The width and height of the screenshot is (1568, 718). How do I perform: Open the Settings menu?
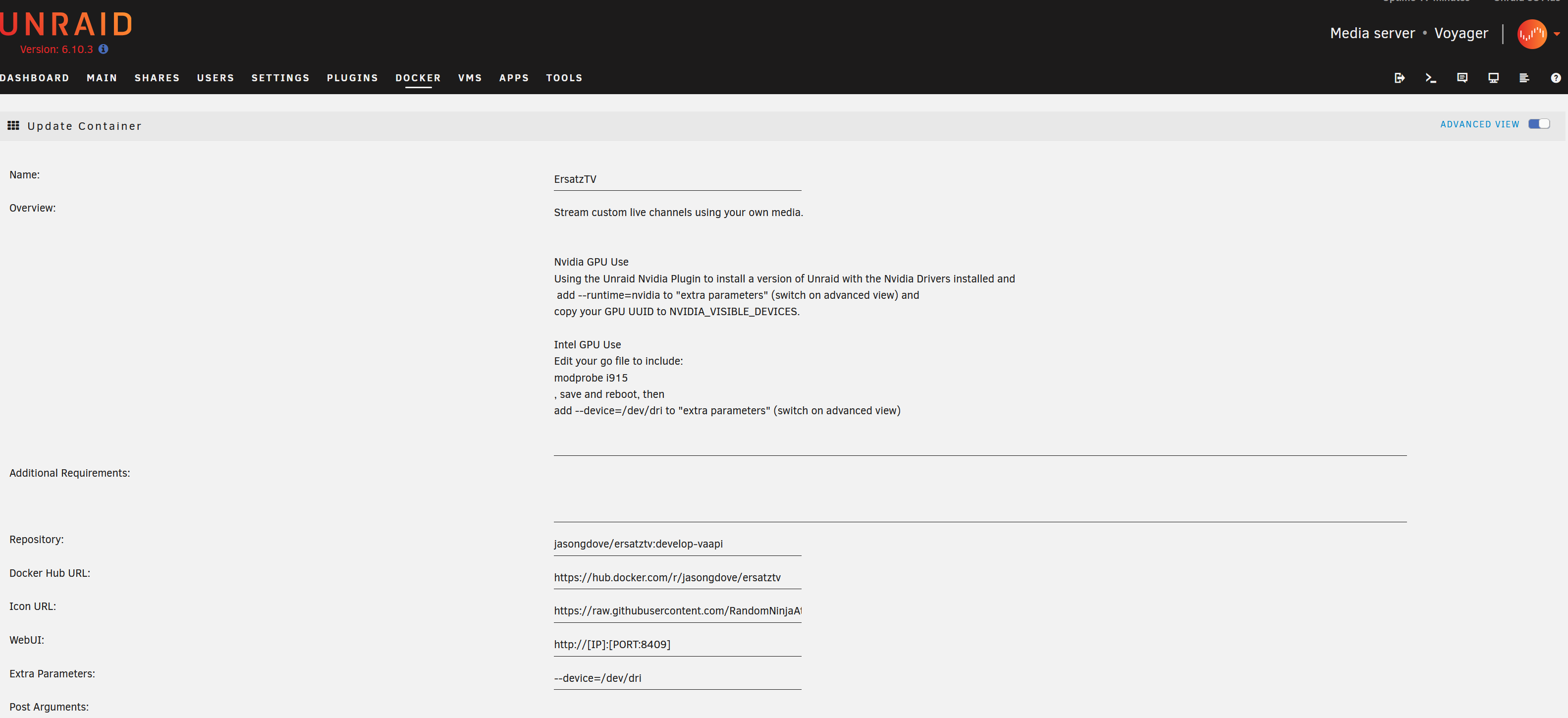coord(280,78)
